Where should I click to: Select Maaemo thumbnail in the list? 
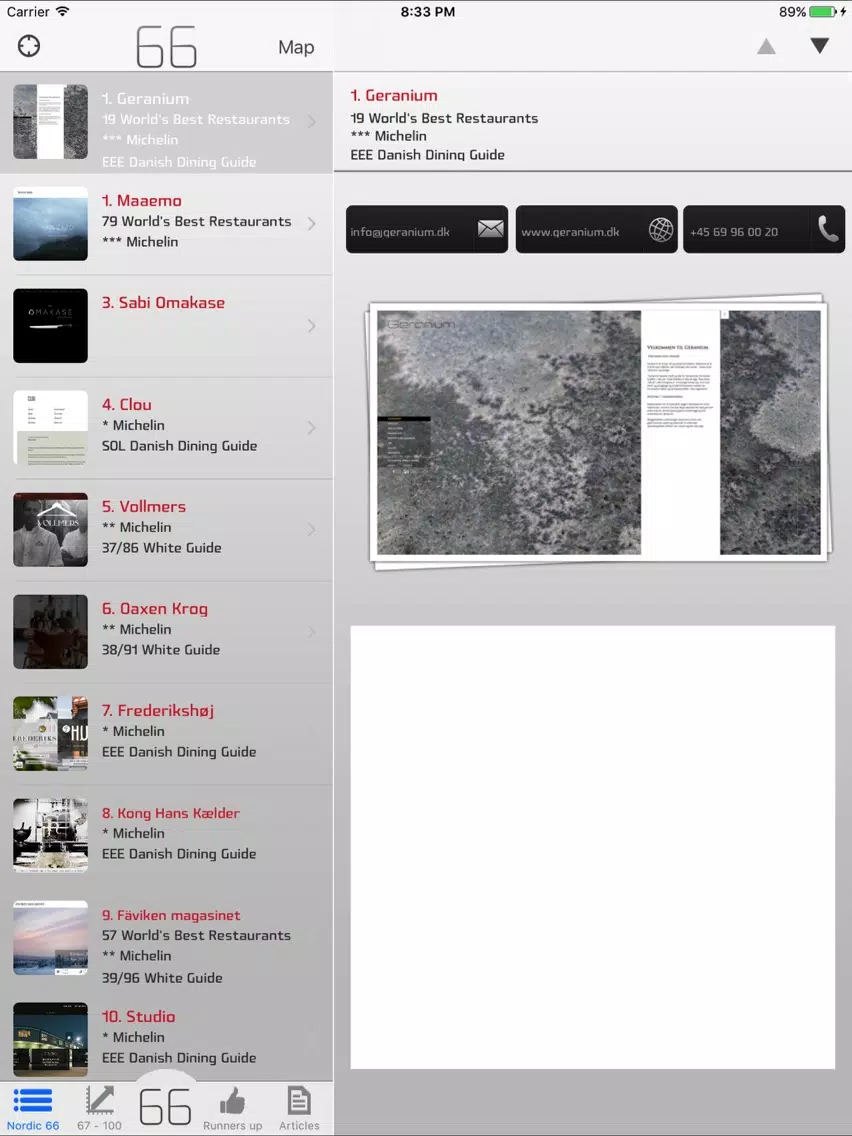[50, 224]
